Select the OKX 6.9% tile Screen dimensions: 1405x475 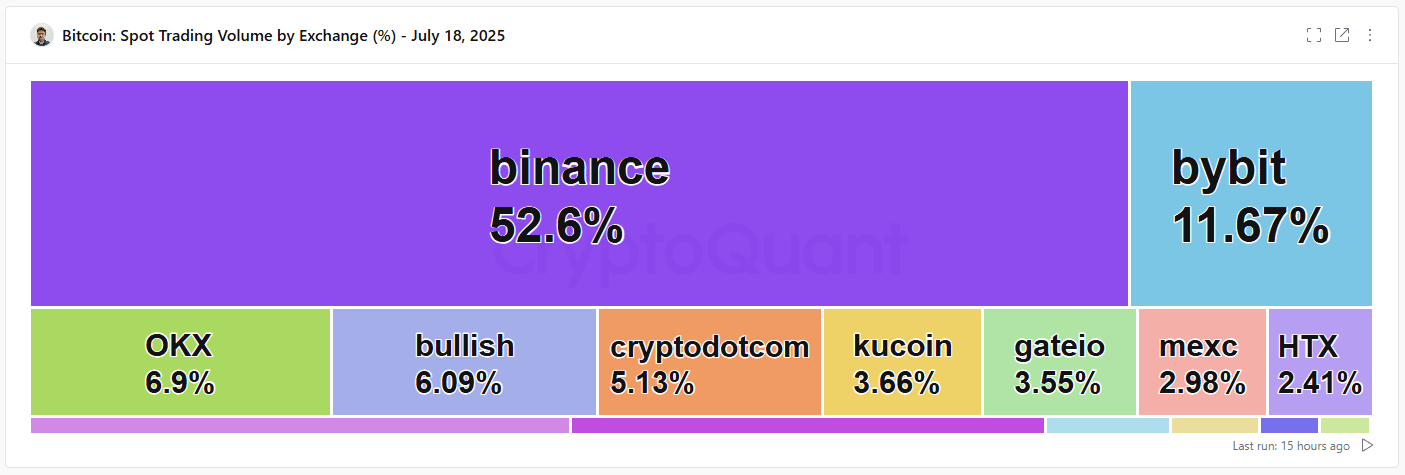point(180,362)
